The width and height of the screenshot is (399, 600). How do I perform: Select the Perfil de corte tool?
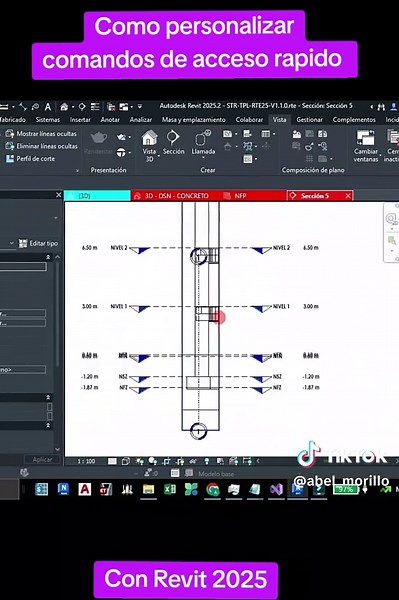tap(31, 158)
